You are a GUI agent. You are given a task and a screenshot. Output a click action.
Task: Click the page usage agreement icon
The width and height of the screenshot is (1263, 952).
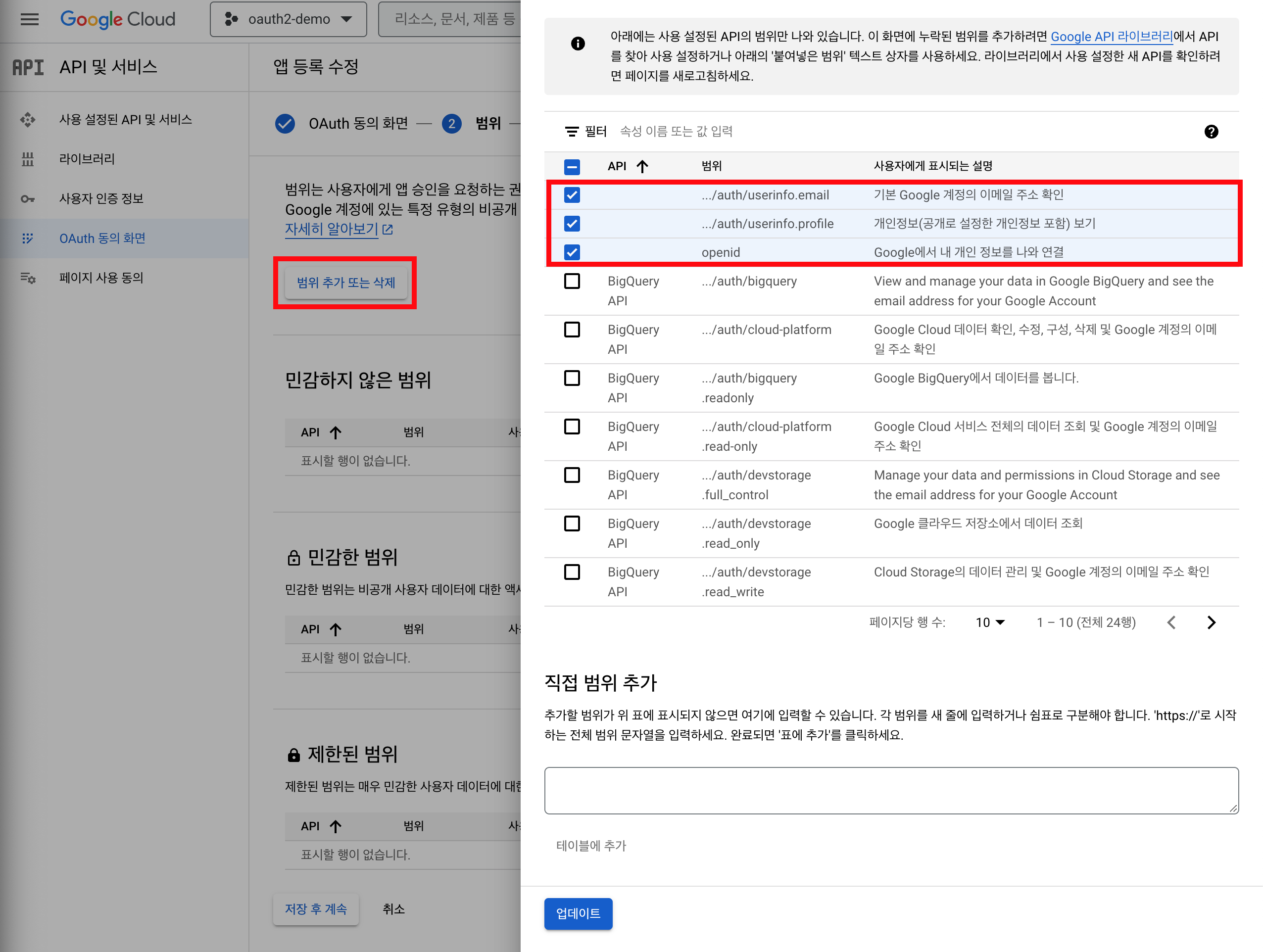27,278
